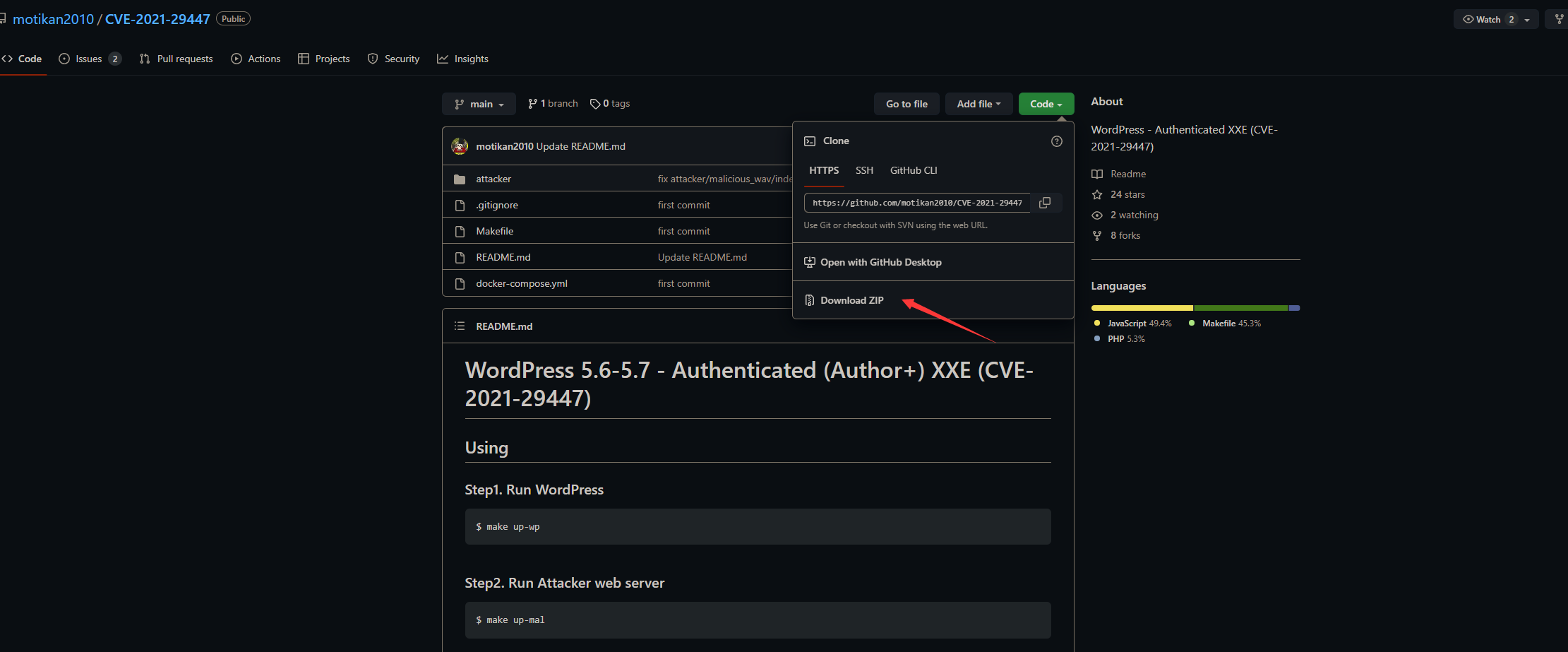Open README.md in the file list
Image resolution: width=1568 pixels, height=652 pixels.
pyautogui.click(x=503, y=258)
